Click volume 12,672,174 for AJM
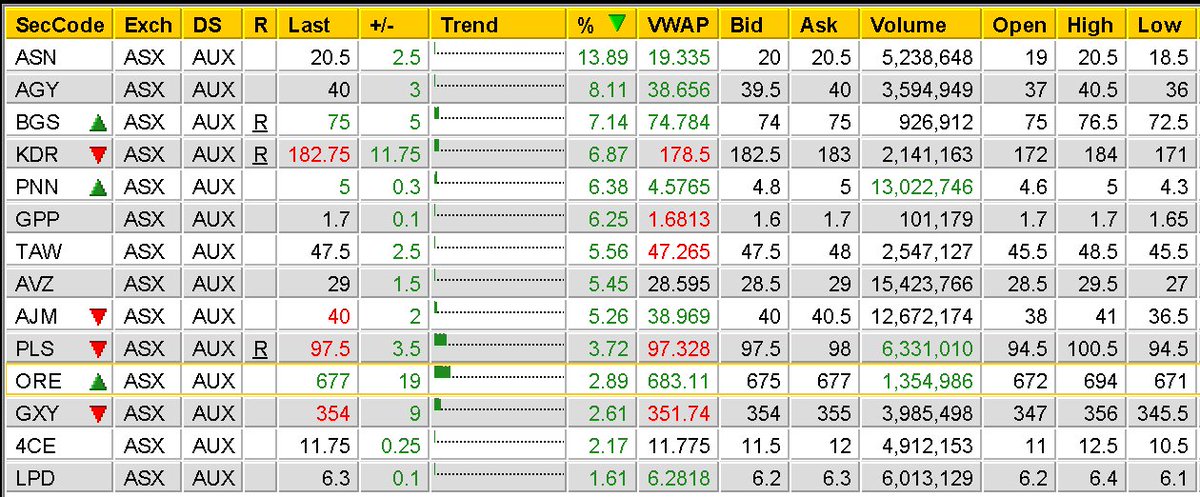 923,316
